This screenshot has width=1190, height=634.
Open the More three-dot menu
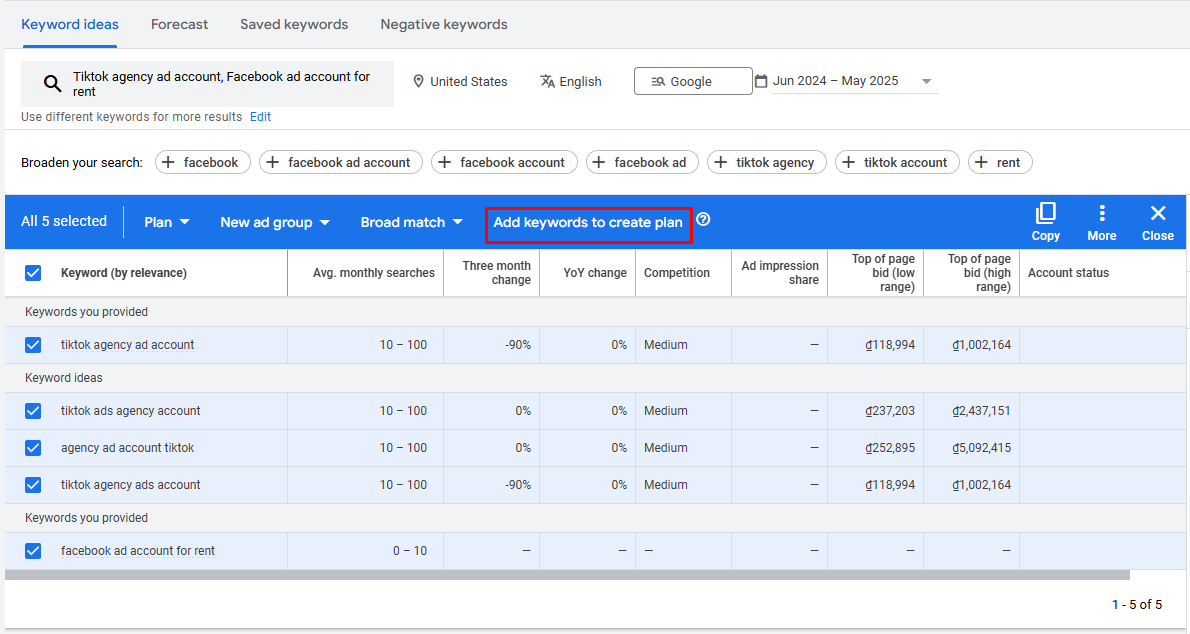tap(1102, 213)
